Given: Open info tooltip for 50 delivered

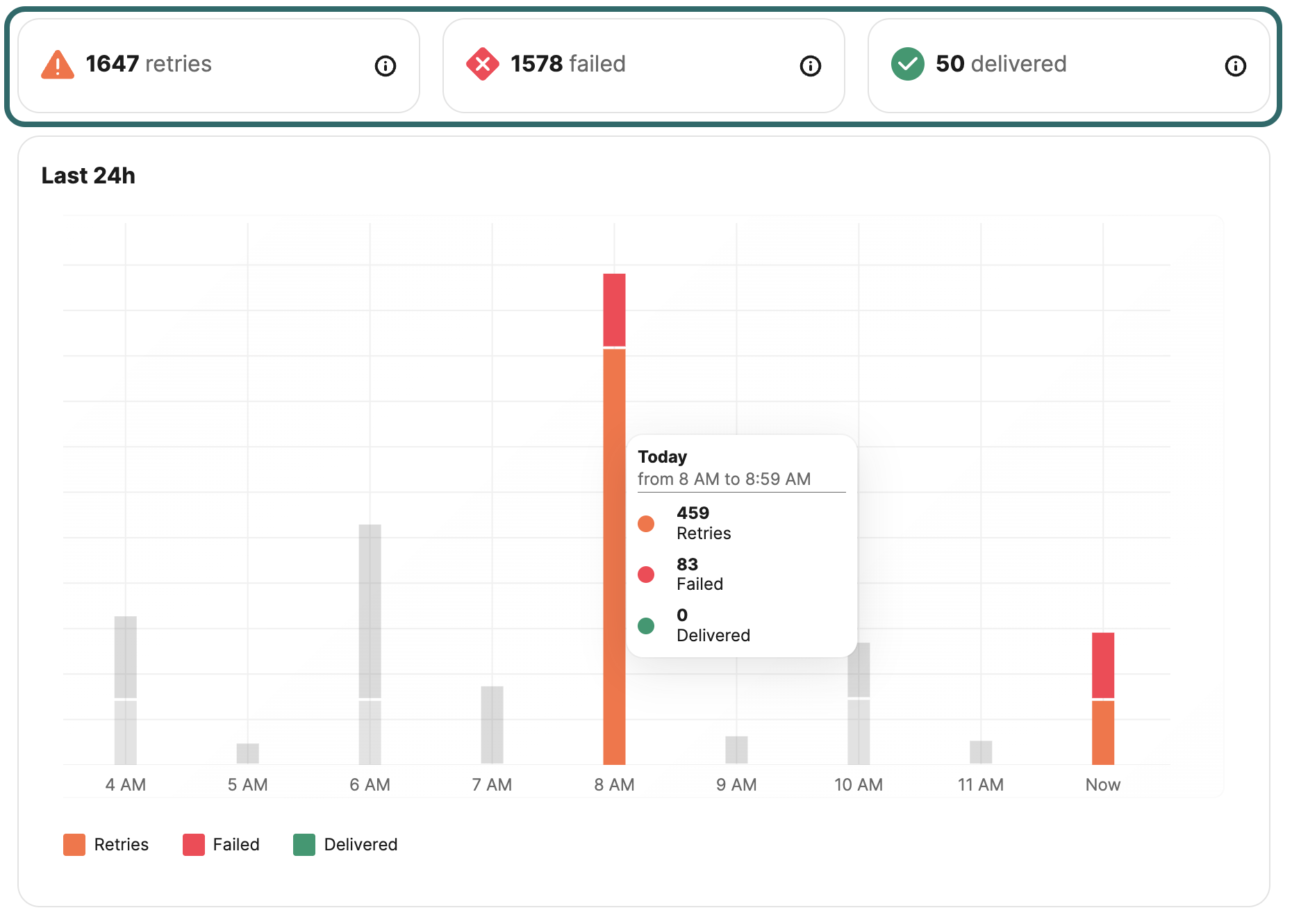Looking at the screenshot, I should pyautogui.click(x=1236, y=65).
